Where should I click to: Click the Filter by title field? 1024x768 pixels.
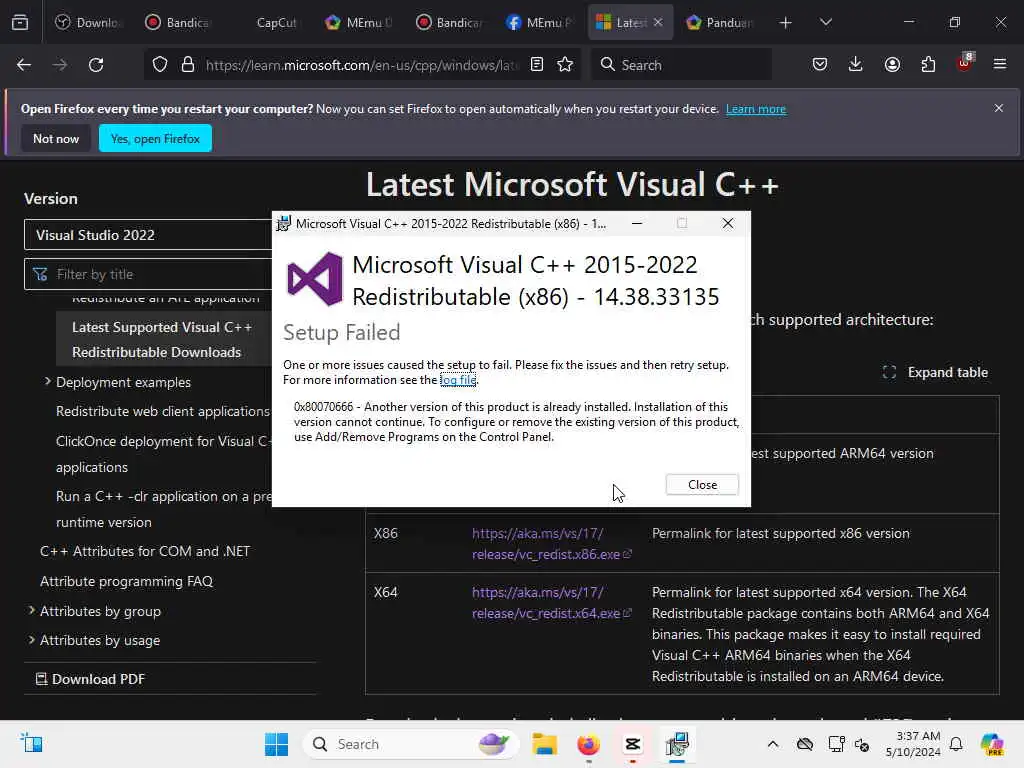pos(148,274)
